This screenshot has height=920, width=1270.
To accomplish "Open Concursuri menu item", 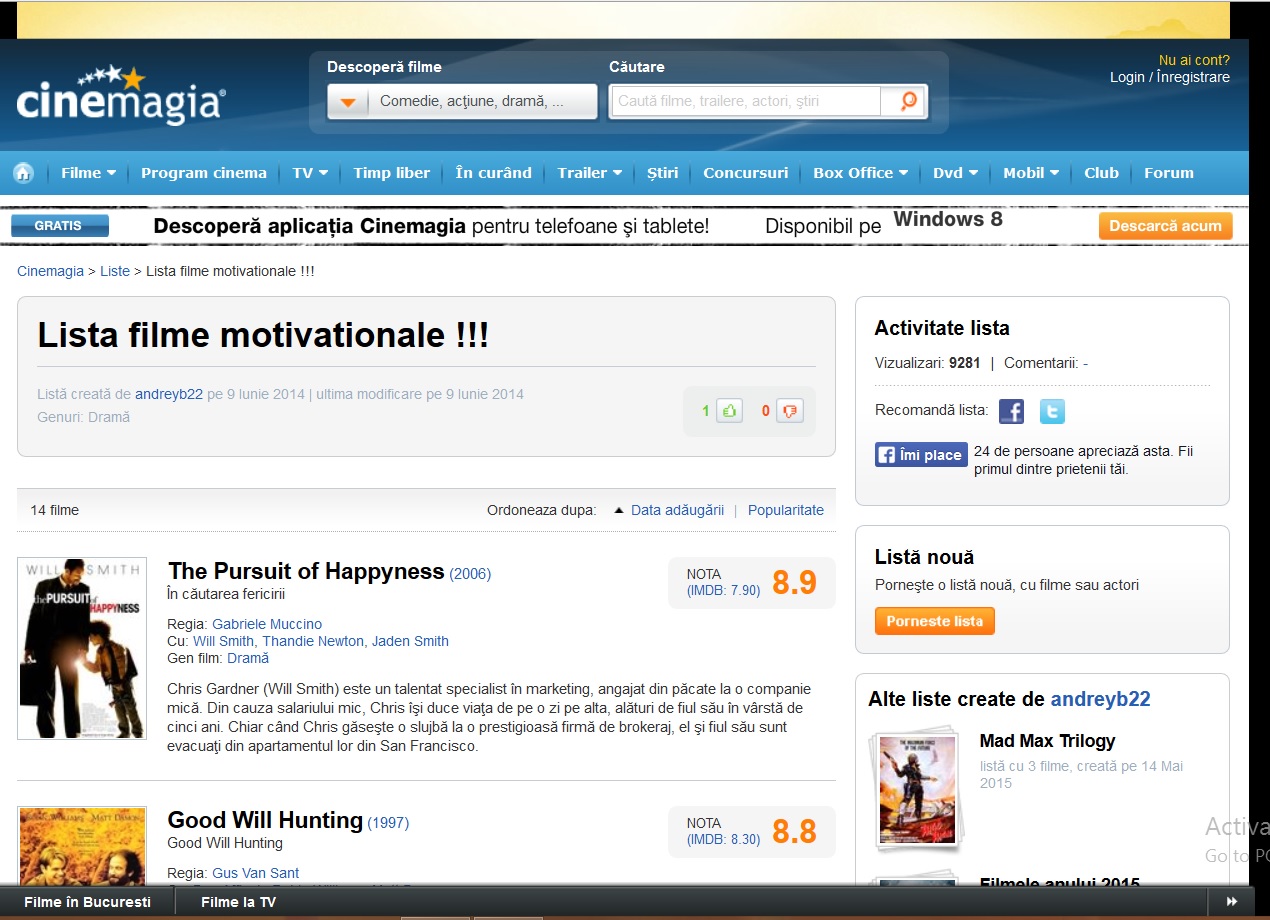I will [x=745, y=173].
